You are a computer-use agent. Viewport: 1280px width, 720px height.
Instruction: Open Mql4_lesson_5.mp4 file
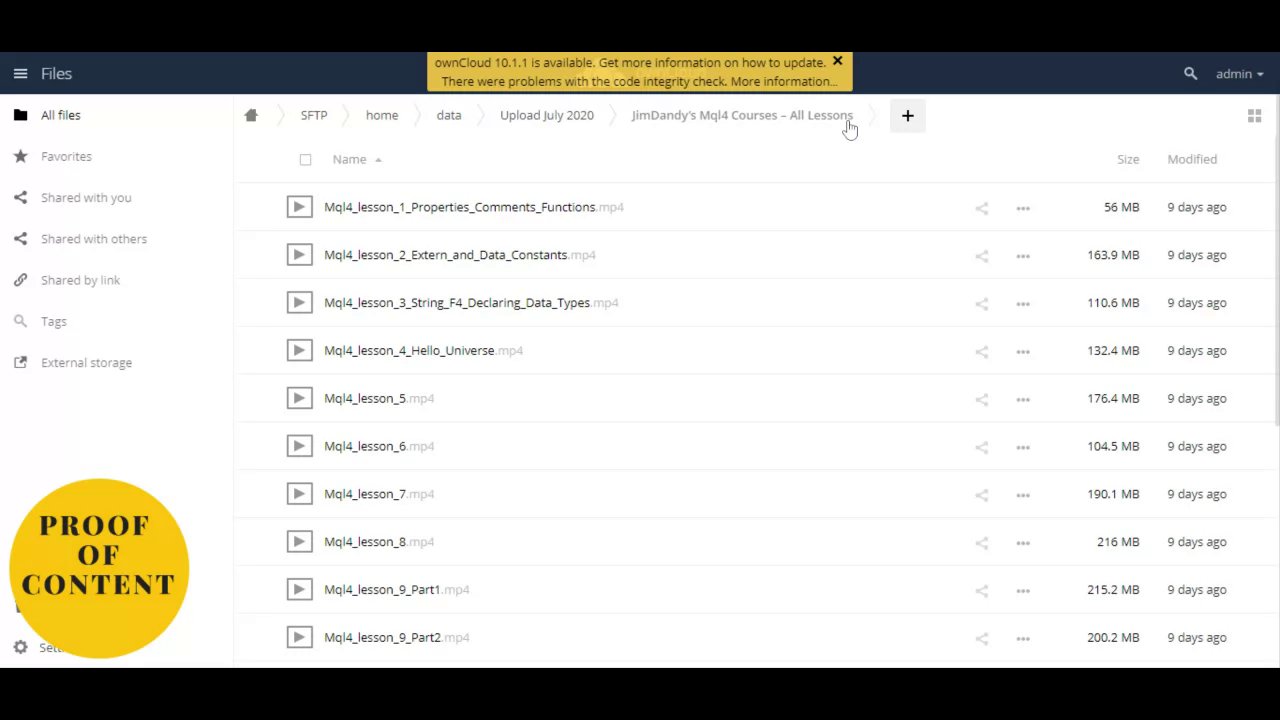tap(379, 398)
